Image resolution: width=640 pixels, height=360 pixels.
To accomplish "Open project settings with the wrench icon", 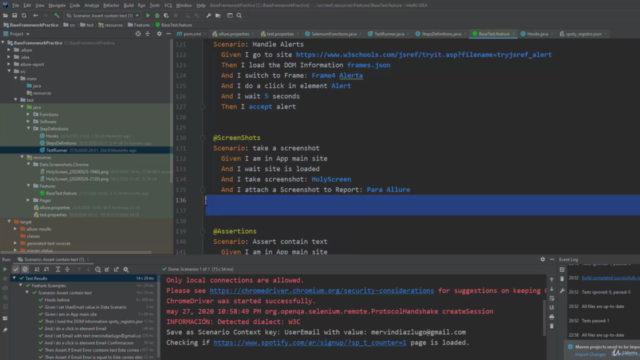I will coord(209,16).
